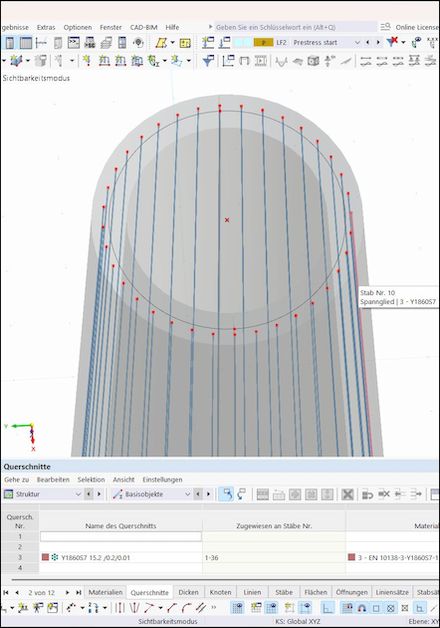Screen dimensions: 440x628
Task: Select row header number 2
Action: (x=20, y=547)
